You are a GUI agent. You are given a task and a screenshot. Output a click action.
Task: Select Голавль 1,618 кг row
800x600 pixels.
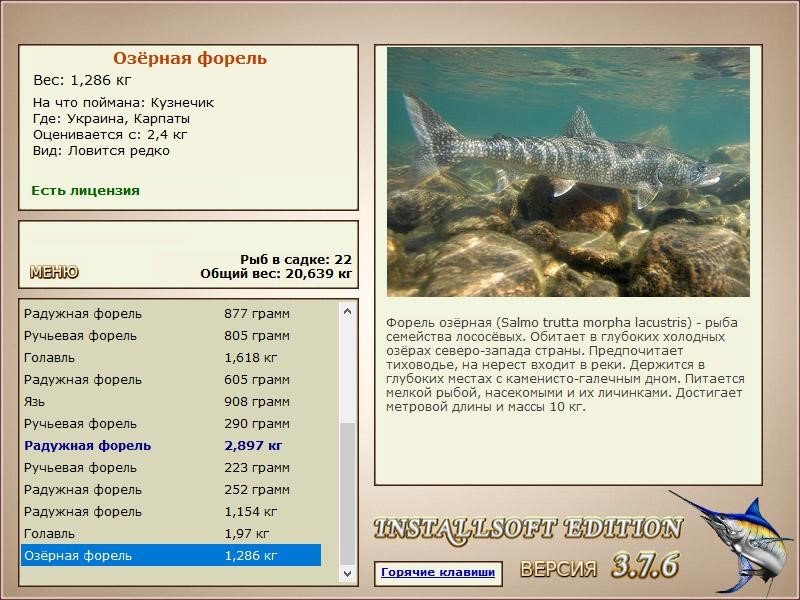(171, 358)
